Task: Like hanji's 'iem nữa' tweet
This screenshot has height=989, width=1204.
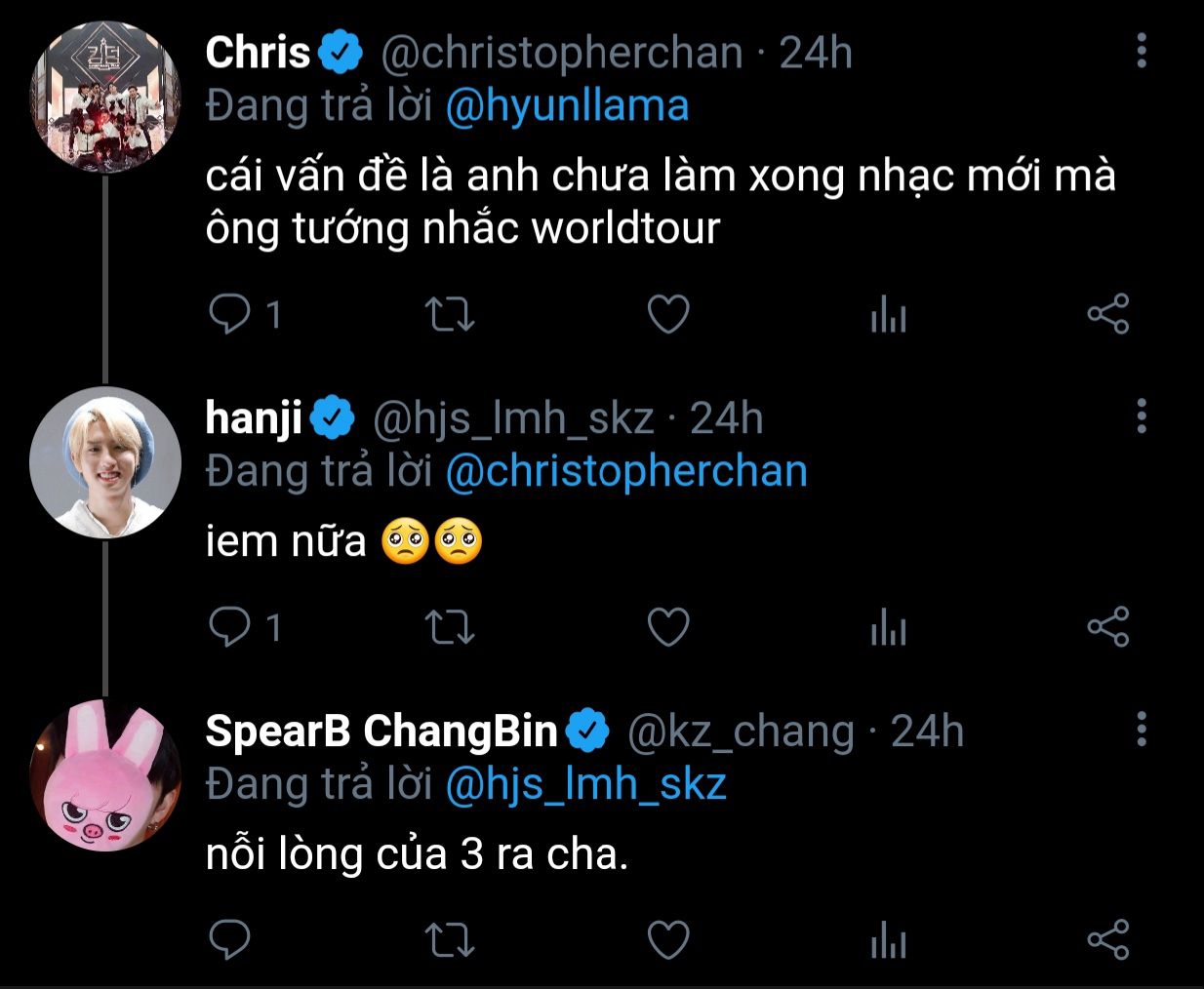Action: click(x=669, y=627)
